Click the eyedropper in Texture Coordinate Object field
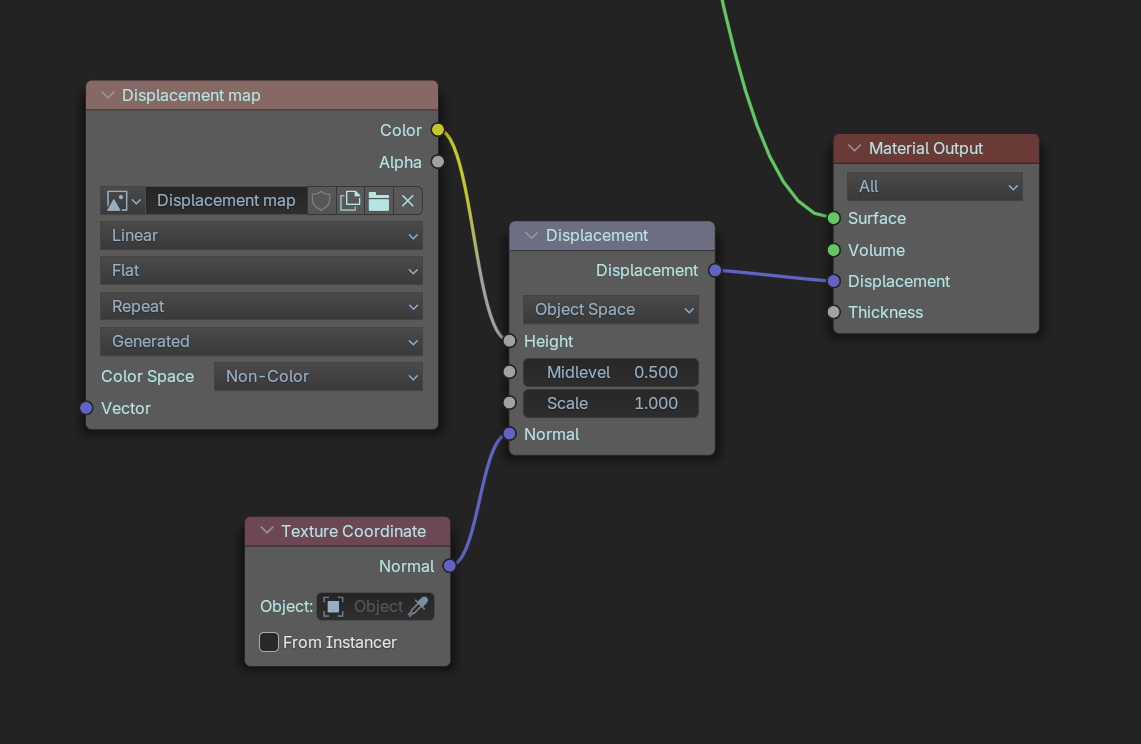This screenshot has height=744, width=1141. (x=418, y=606)
